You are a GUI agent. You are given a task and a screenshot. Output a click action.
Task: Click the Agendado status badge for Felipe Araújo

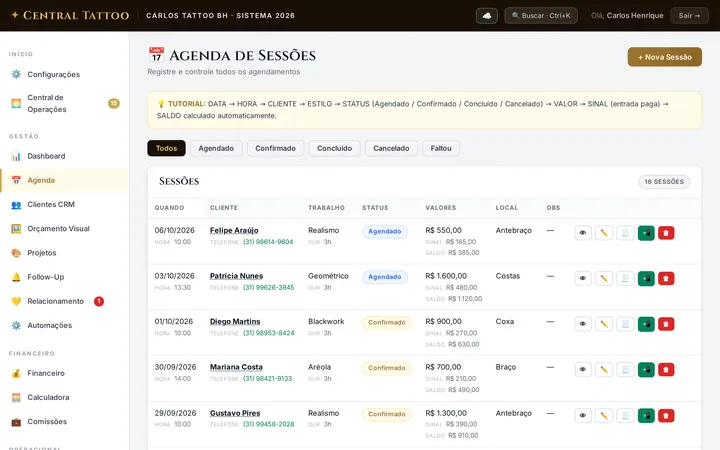[385, 231]
